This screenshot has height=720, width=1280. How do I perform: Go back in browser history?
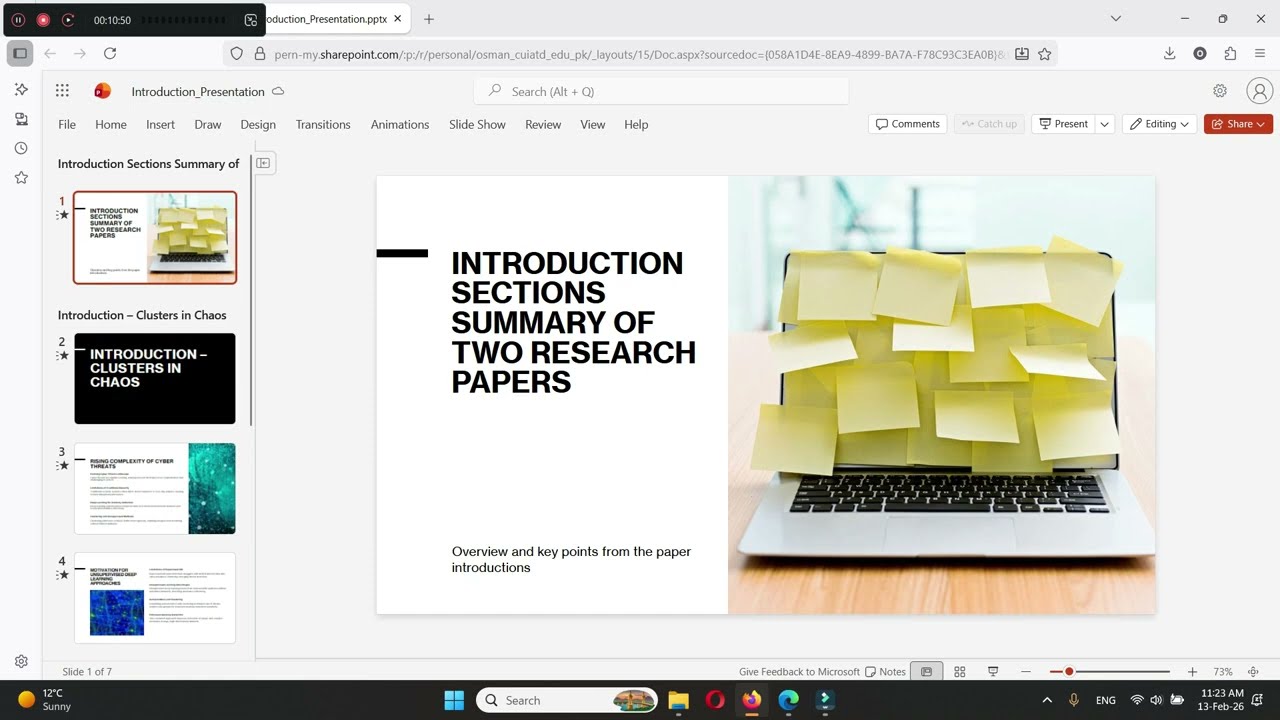click(x=50, y=54)
